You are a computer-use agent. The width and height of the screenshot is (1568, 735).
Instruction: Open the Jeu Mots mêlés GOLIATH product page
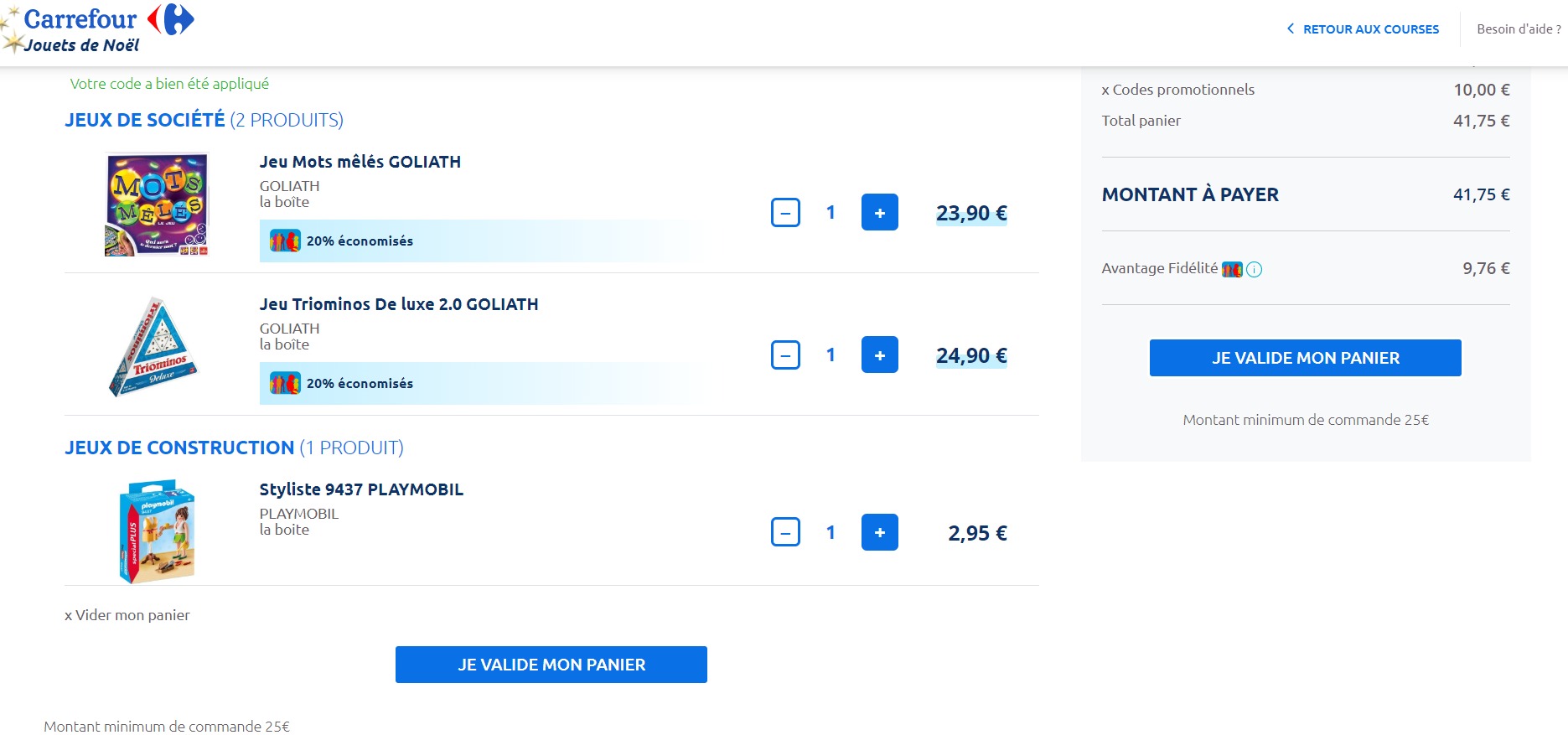(x=360, y=161)
